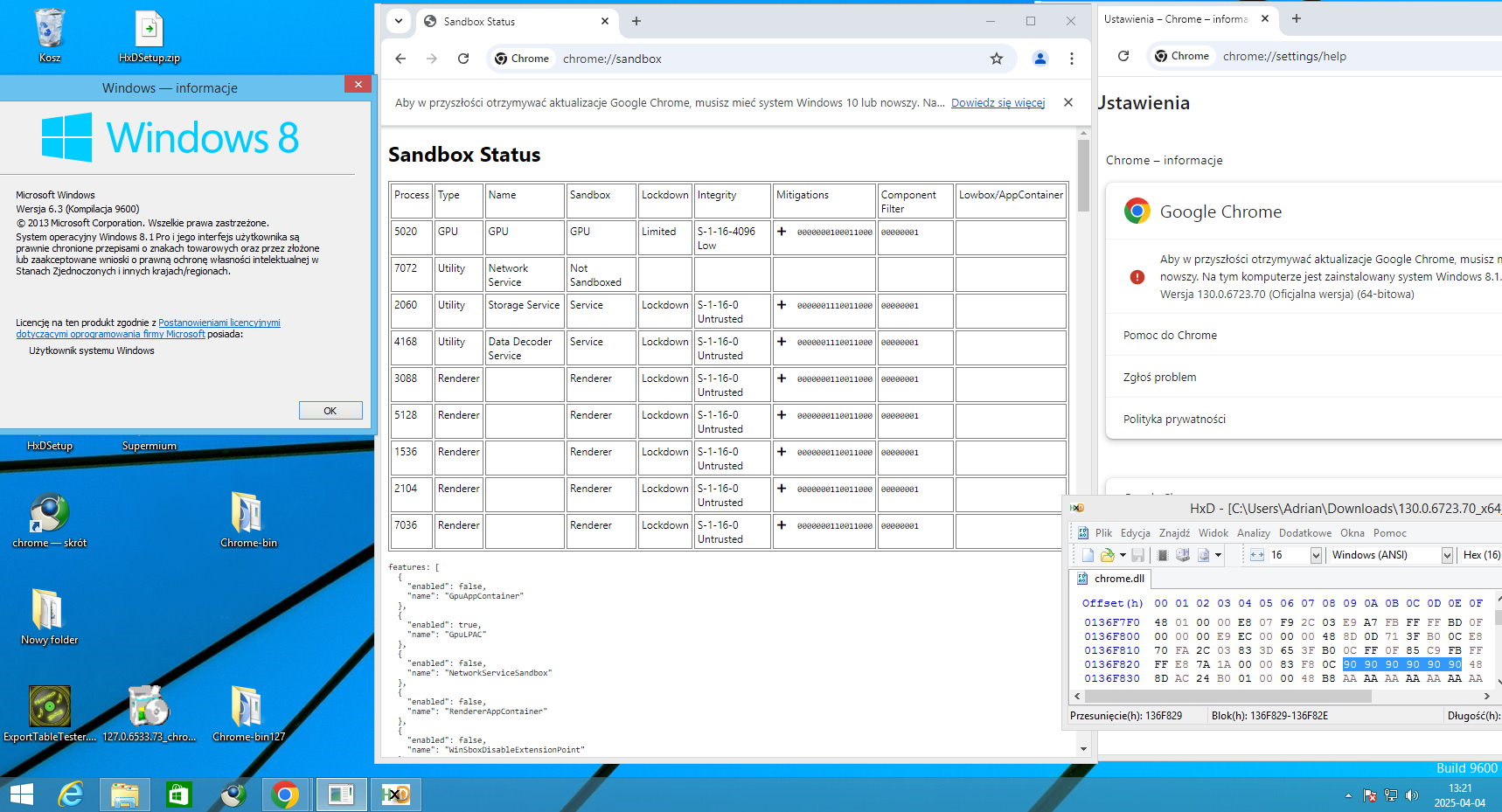Reload the chrome://sandbox page
The image size is (1502, 812).
pos(463,59)
